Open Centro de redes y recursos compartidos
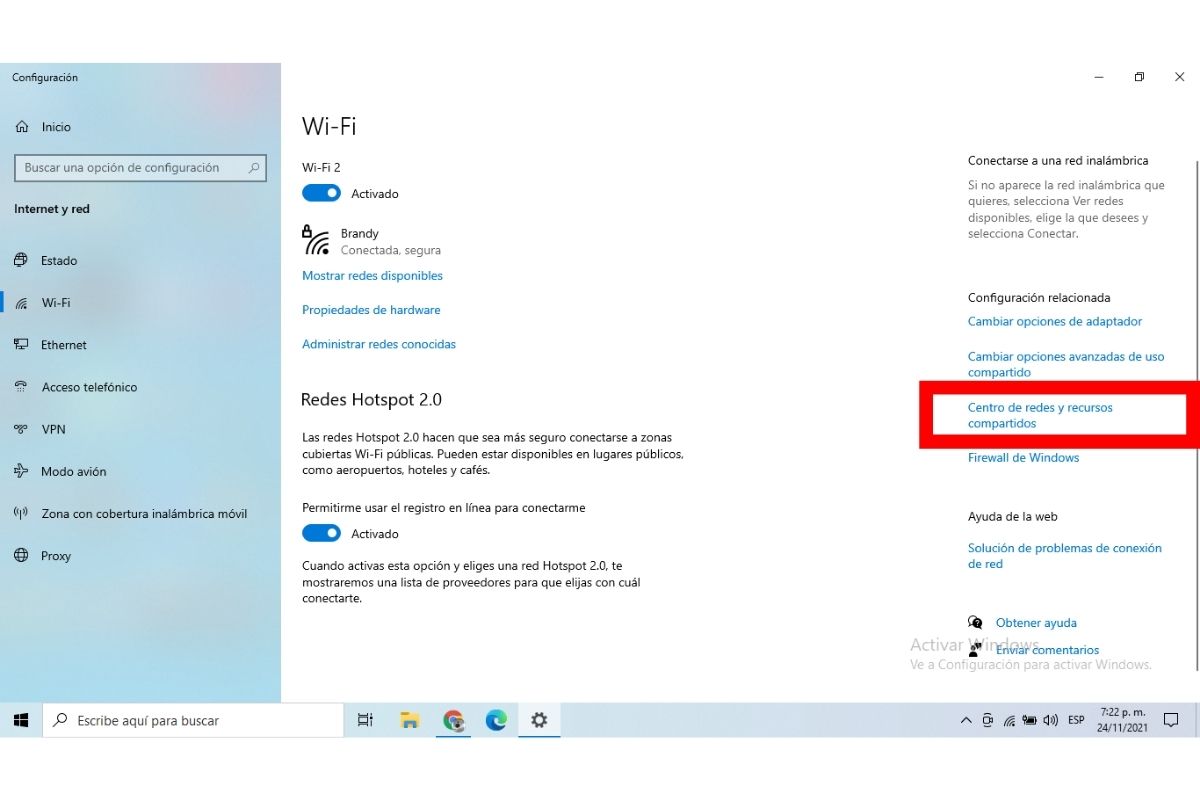The height and width of the screenshot is (800, 1200). 1040,415
